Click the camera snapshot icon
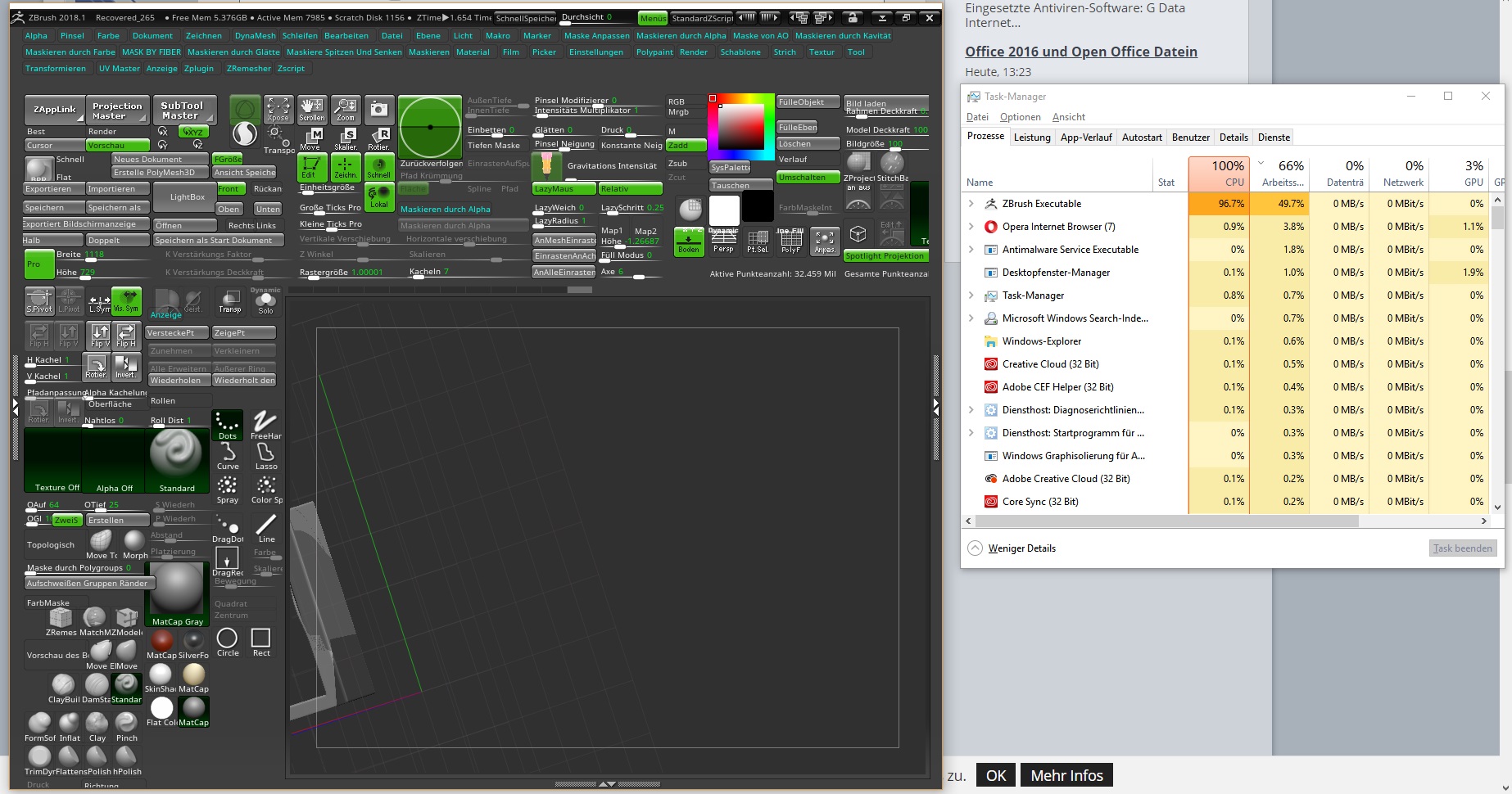 (378, 109)
